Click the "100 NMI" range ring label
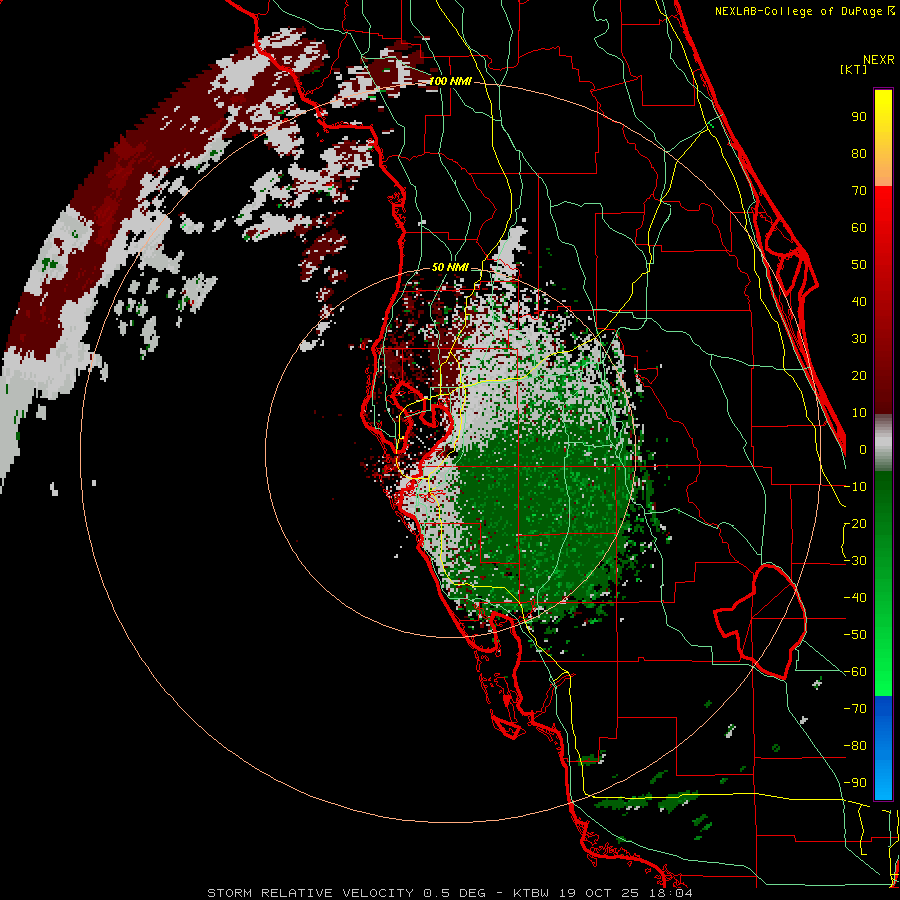This screenshot has height=900, width=900. [451, 82]
